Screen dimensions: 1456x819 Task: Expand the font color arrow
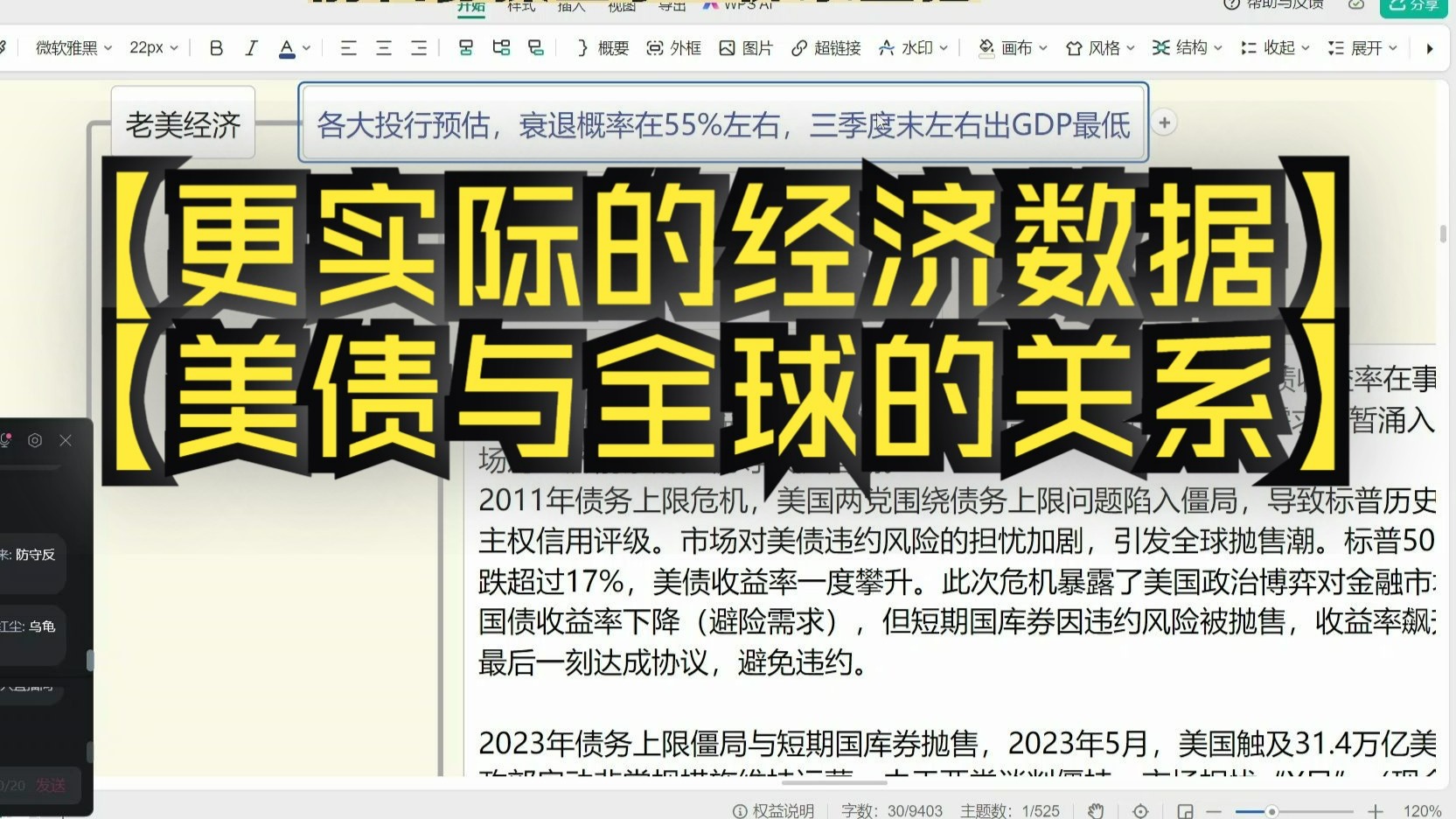click(306, 48)
